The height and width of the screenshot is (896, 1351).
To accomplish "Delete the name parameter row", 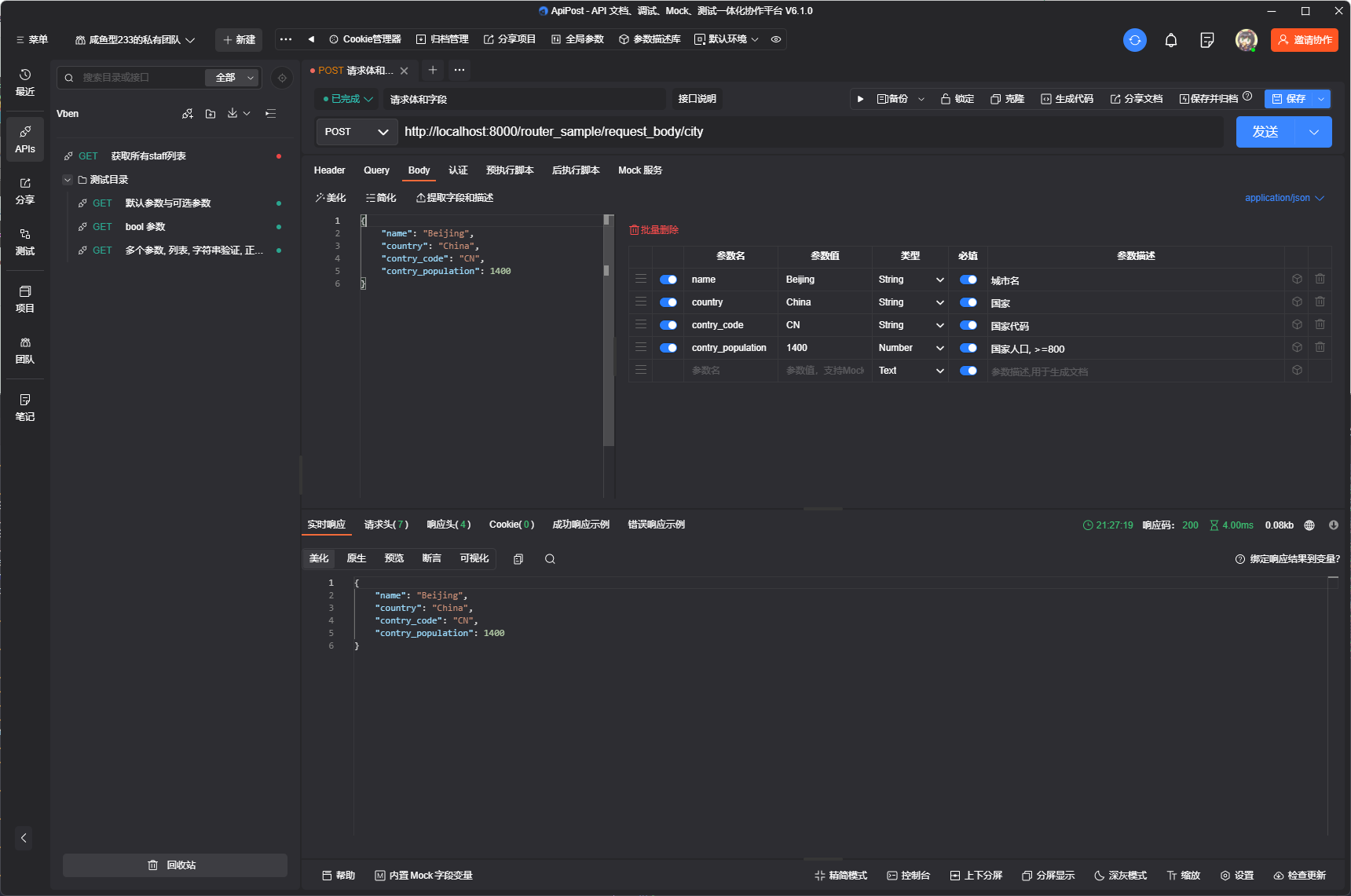I will pos(1320,279).
